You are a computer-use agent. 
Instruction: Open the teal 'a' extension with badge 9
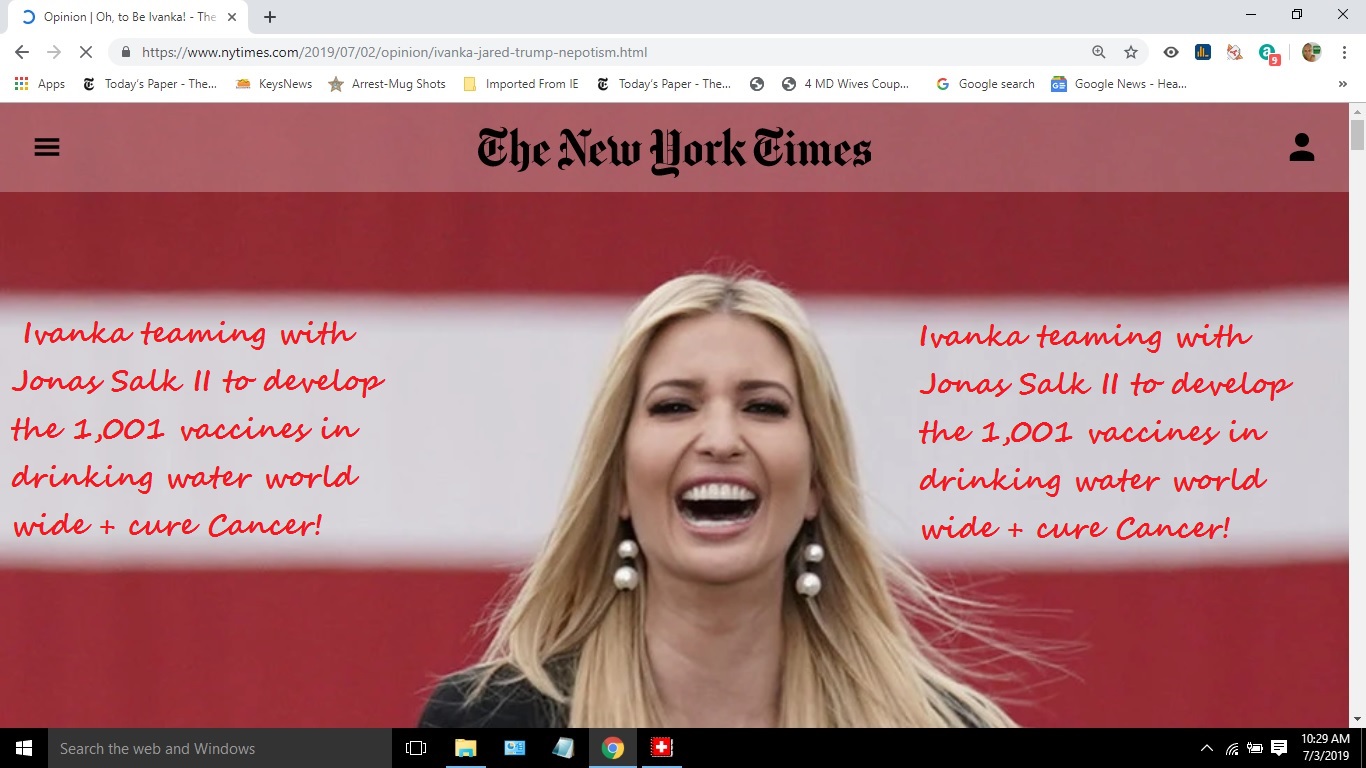[x=1268, y=53]
